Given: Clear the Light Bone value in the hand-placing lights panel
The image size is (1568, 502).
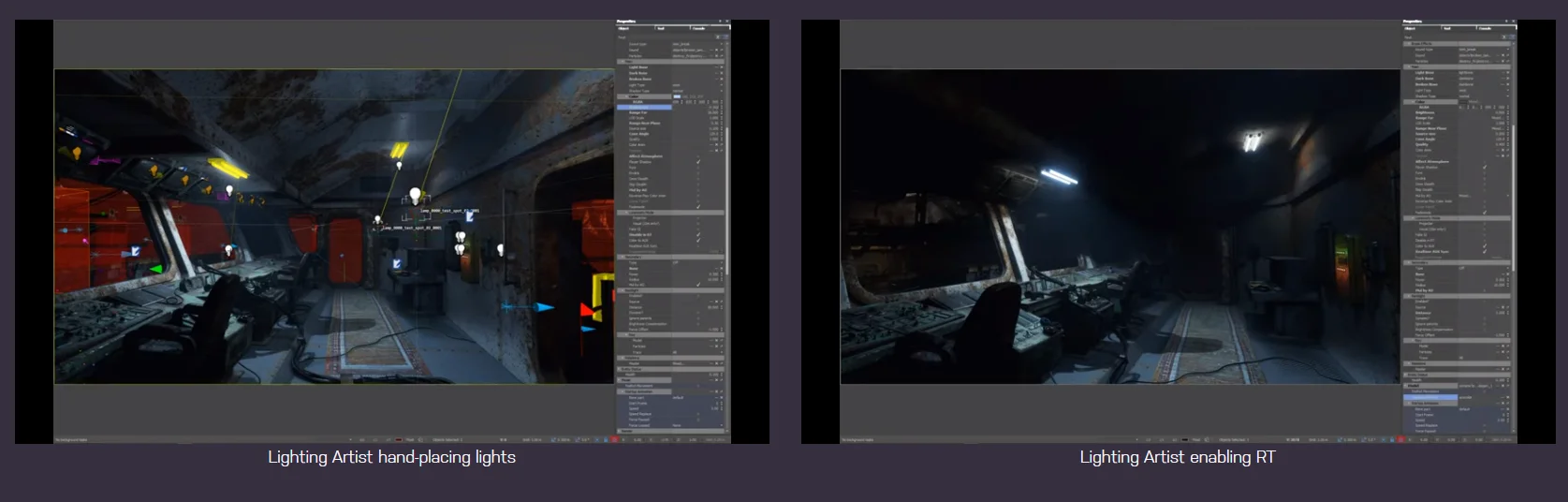Looking at the screenshot, I should tap(722, 67).
